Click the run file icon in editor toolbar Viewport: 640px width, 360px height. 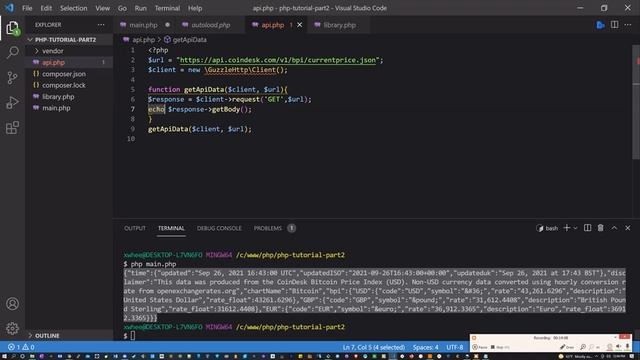(600, 25)
